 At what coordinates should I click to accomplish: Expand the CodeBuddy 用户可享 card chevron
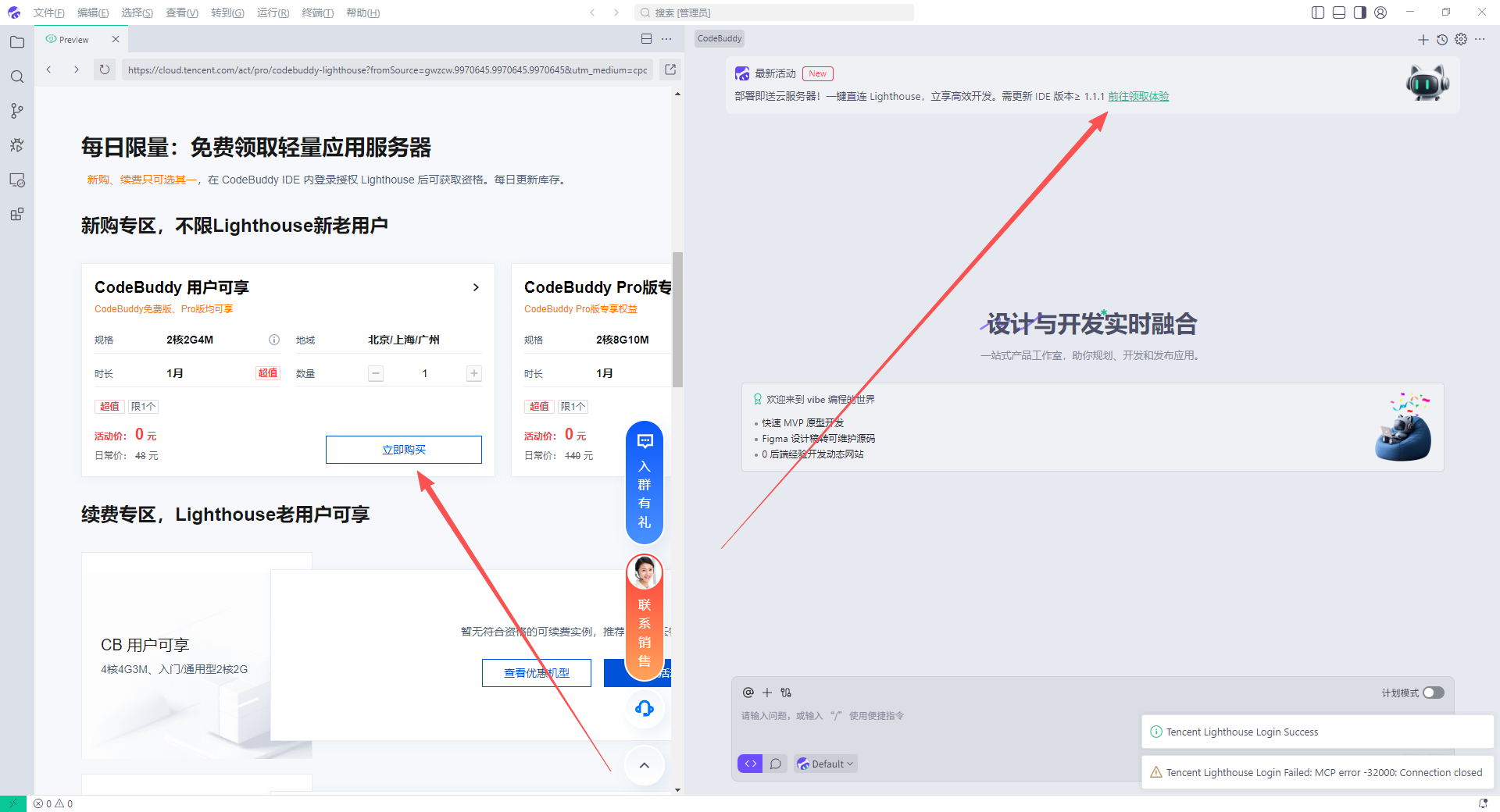[x=476, y=287]
